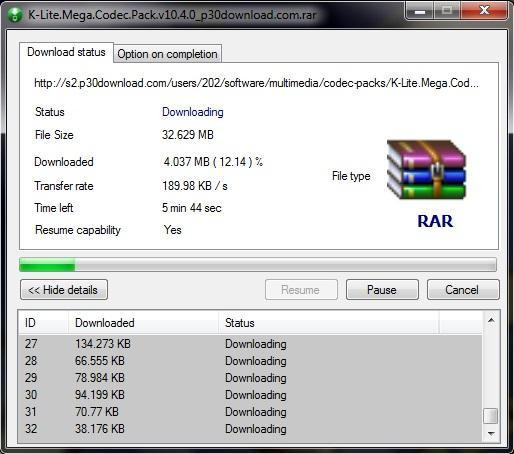This screenshot has width=514, height=454.
Task: Select connection row with ID 28
Action: click(250, 361)
